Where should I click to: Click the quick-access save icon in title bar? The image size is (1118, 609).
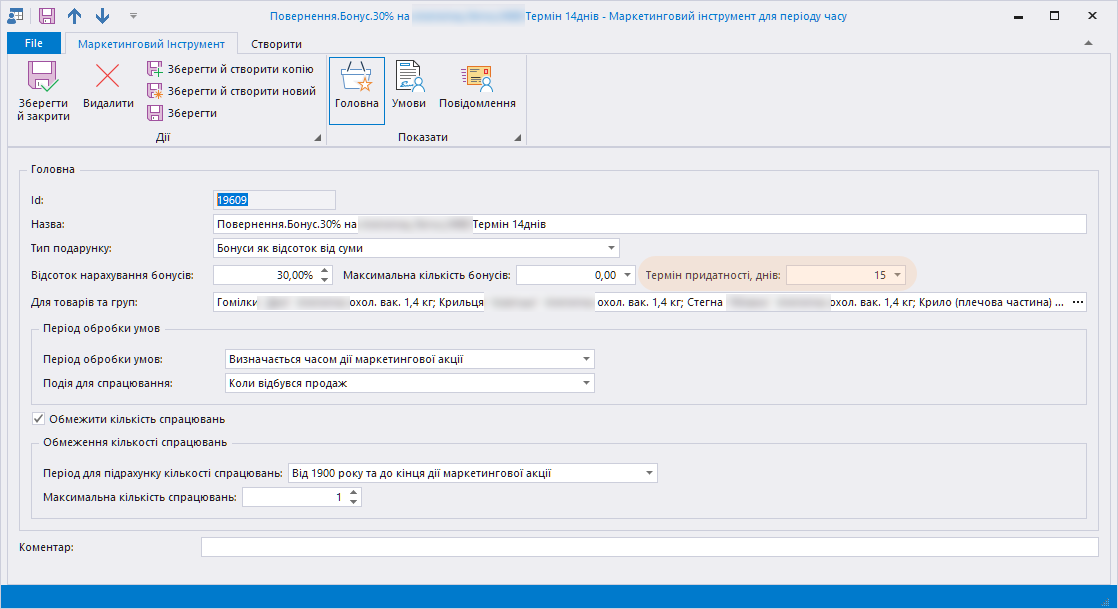point(47,16)
